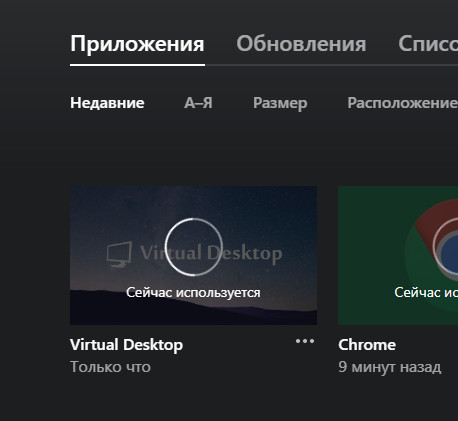
Task: Click 'Сейчас используется' on Virtual Desktop card
Action: pyautogui.click(x=193, y=293)
